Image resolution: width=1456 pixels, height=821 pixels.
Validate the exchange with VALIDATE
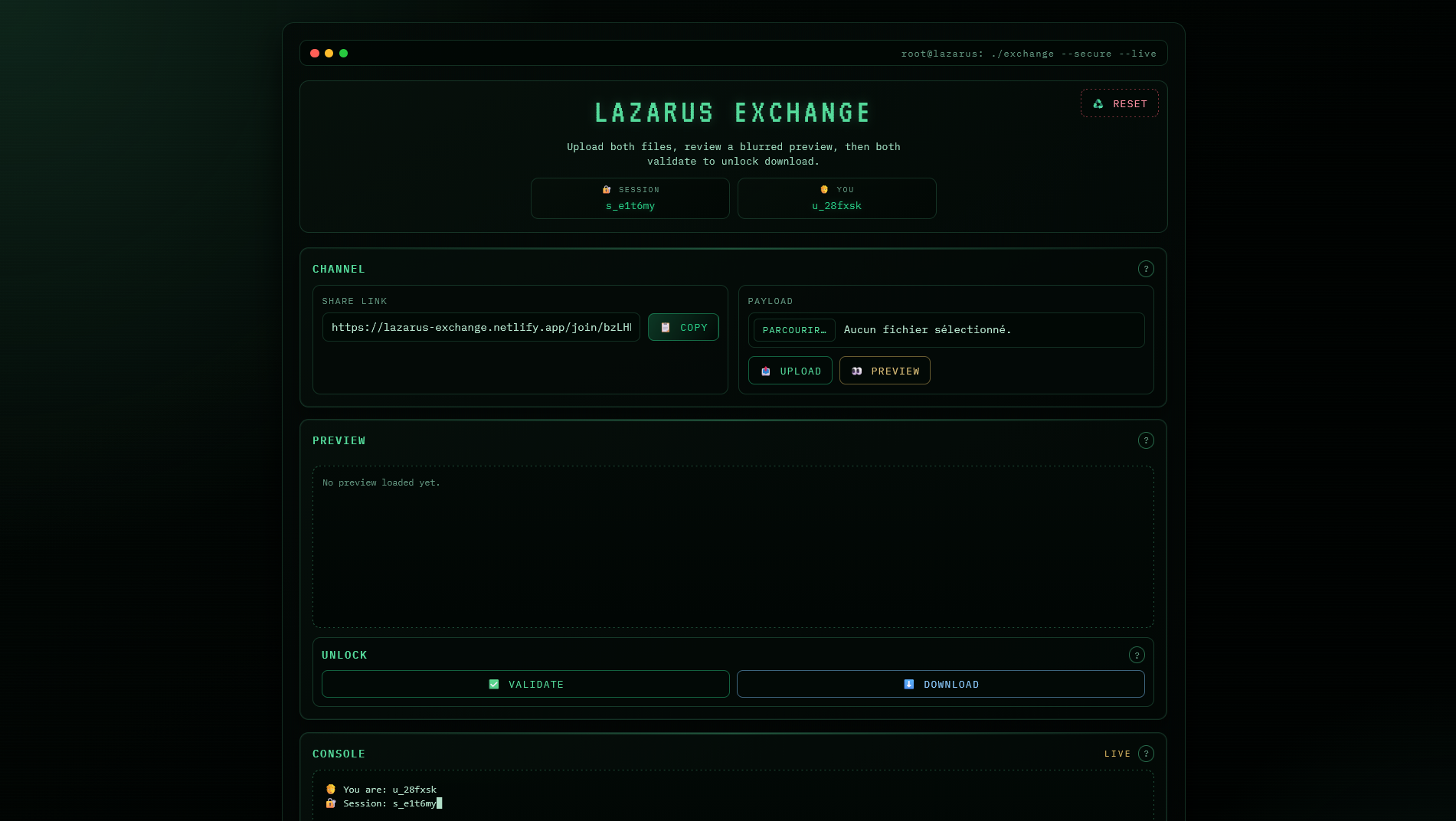(x=525, y=684)
